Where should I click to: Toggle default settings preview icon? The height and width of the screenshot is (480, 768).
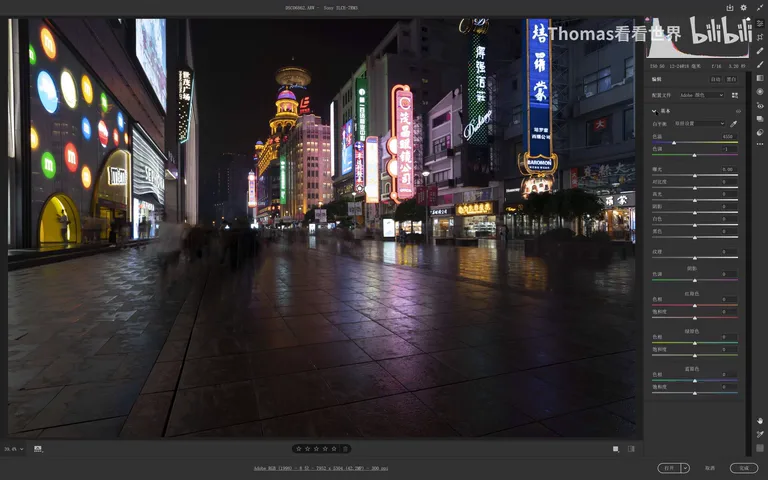click(631, 449)
